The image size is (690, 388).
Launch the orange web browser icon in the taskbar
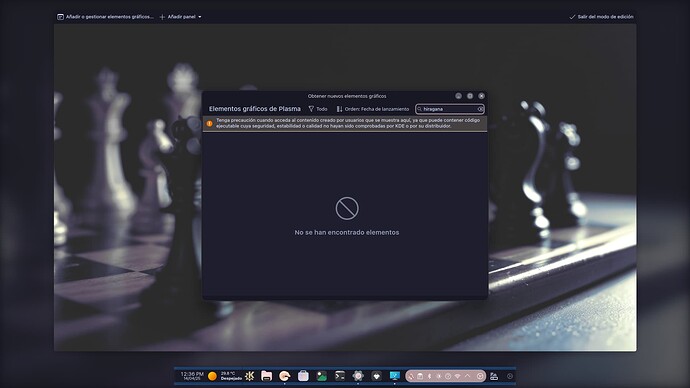pos(285,376)
